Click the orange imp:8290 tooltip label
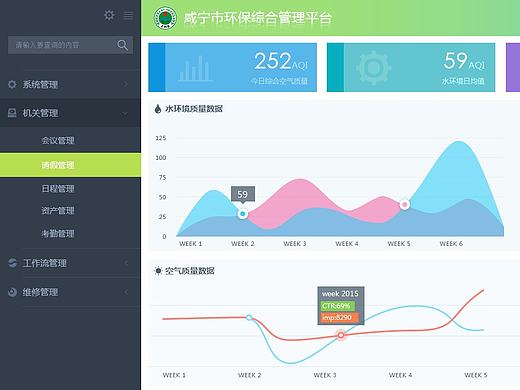Screen dimensions: 520x390 pos(340,317)
